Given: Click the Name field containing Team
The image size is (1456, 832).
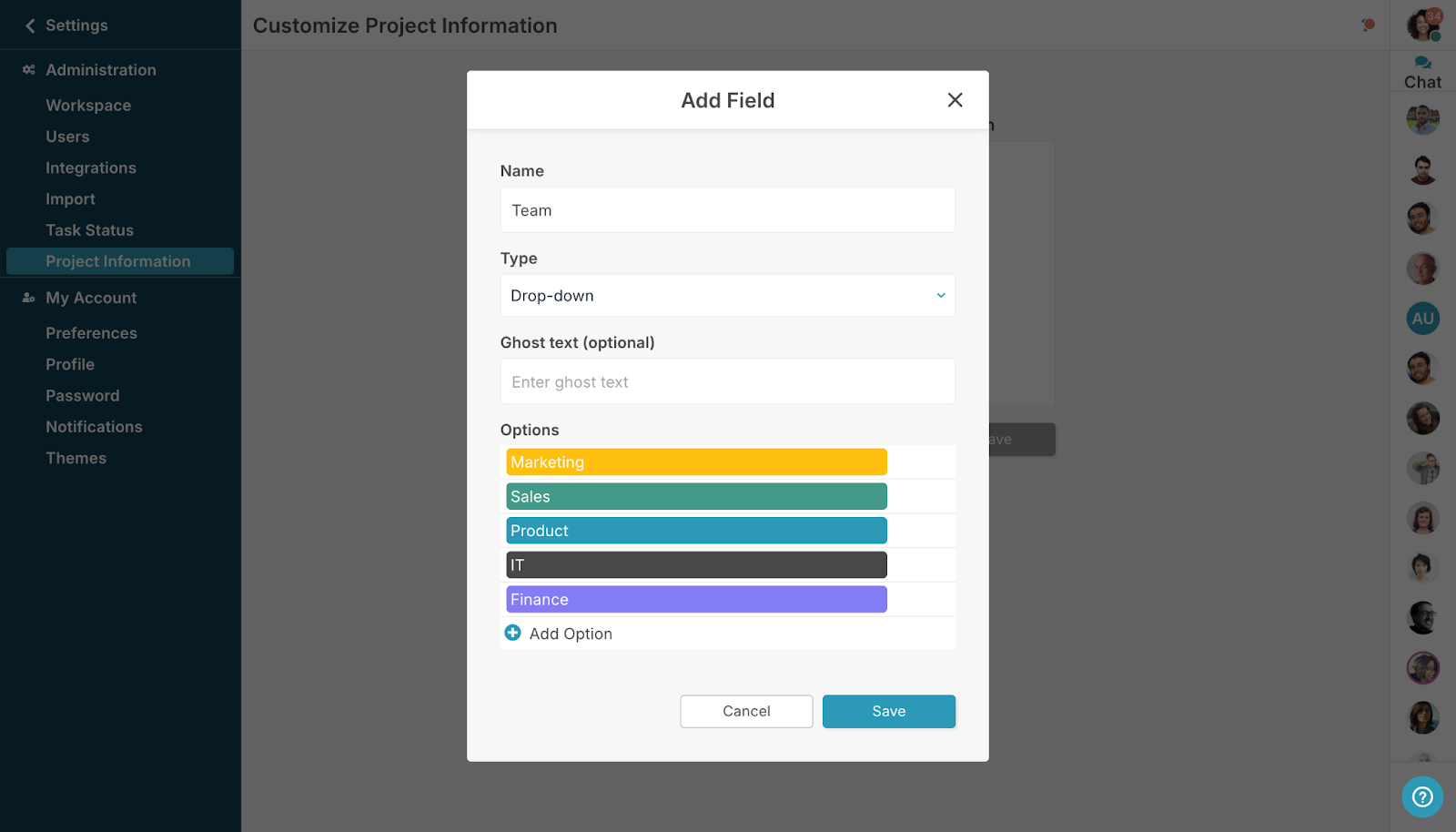Looking at the screenshot, I should coord(726,209).
